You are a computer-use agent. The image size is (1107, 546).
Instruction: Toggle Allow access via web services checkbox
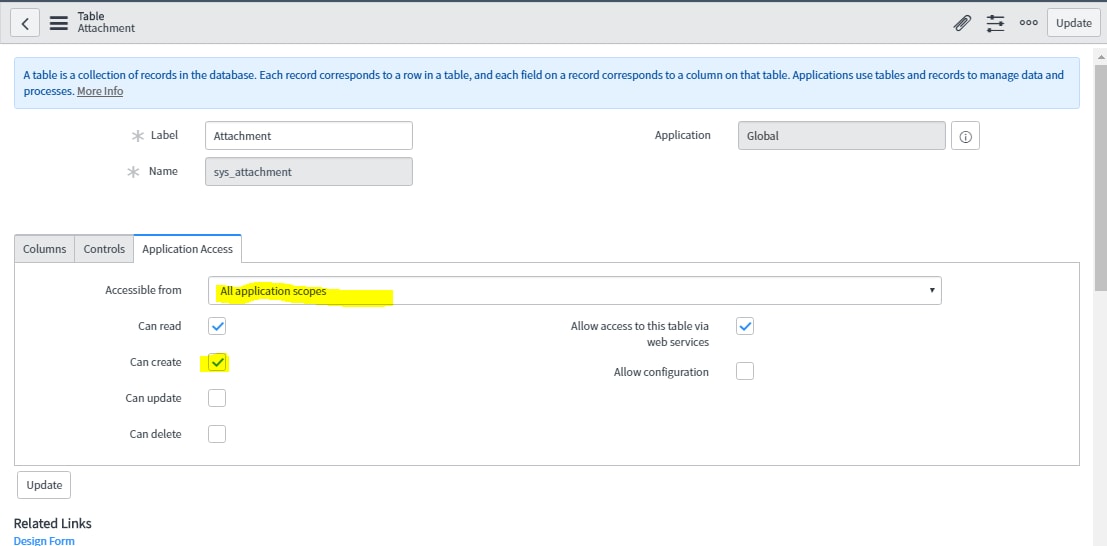point(745,326)
